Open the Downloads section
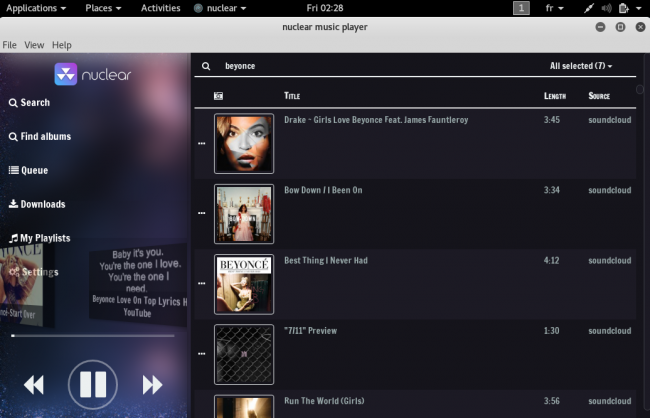650x418 pixels. point(37,204)
